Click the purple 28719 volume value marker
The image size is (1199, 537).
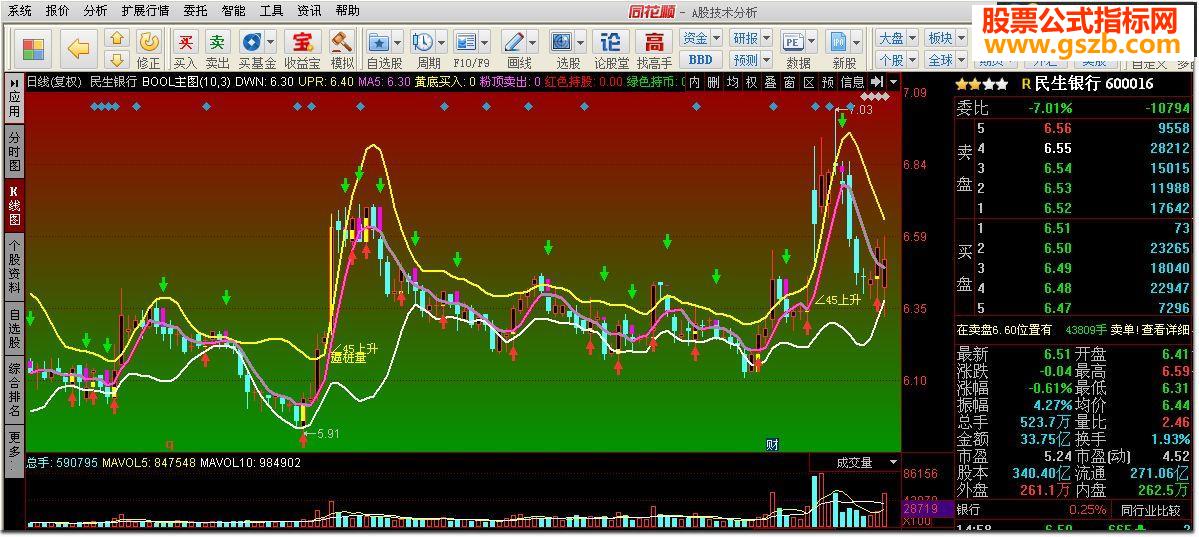[928, 508]
